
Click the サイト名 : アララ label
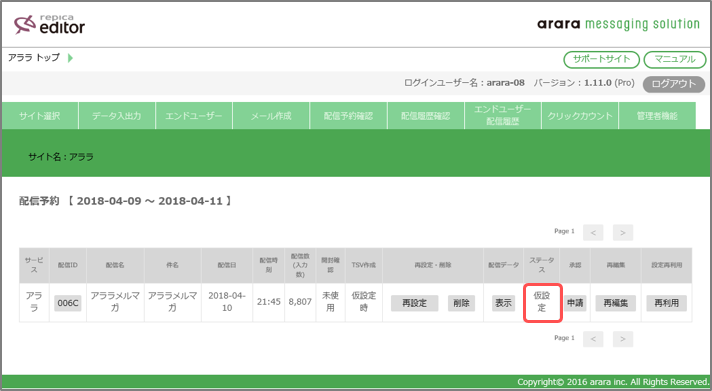(61, 157)
